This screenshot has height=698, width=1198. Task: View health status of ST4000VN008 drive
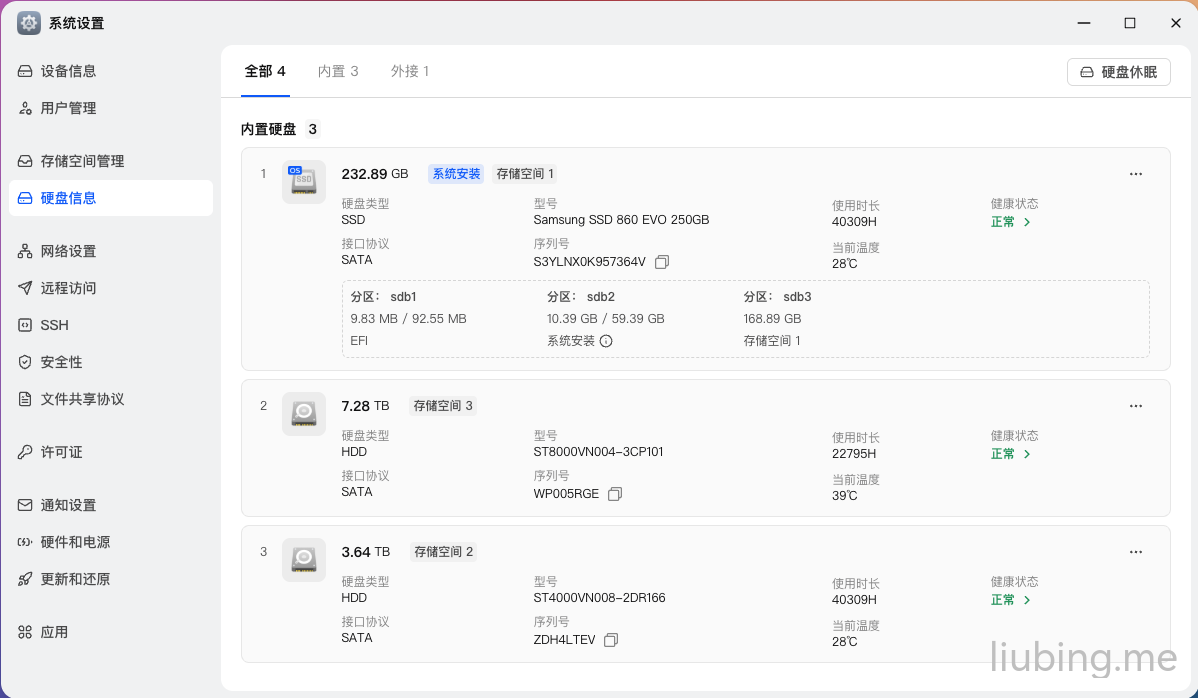(x=1010, y=600)
